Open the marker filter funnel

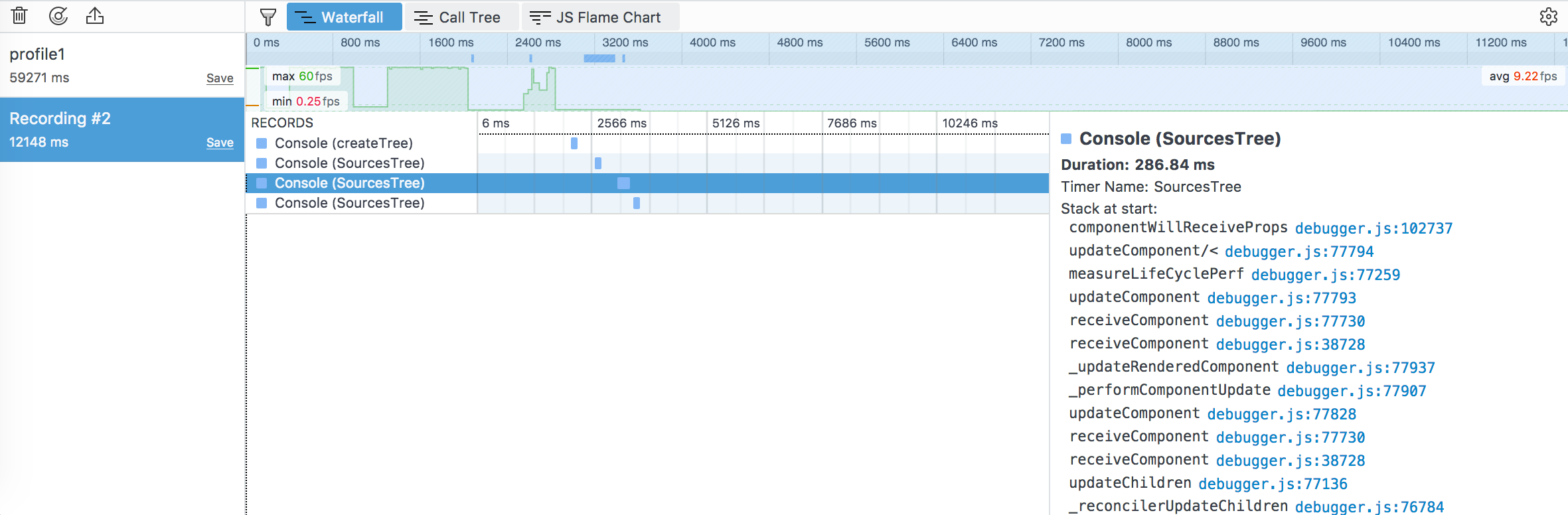[x=268, y=17]
